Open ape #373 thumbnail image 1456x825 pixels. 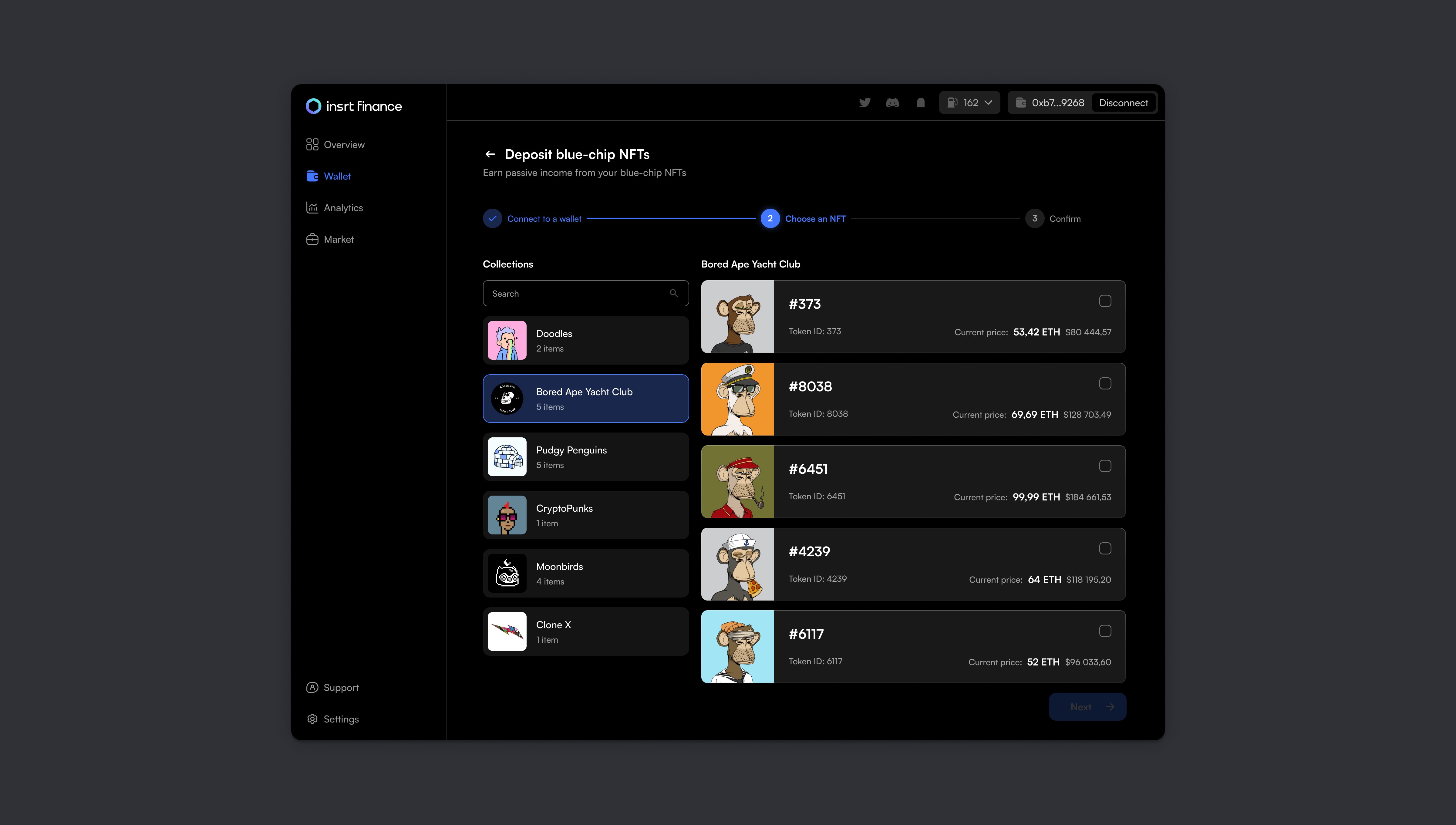[x=738, y=317]
